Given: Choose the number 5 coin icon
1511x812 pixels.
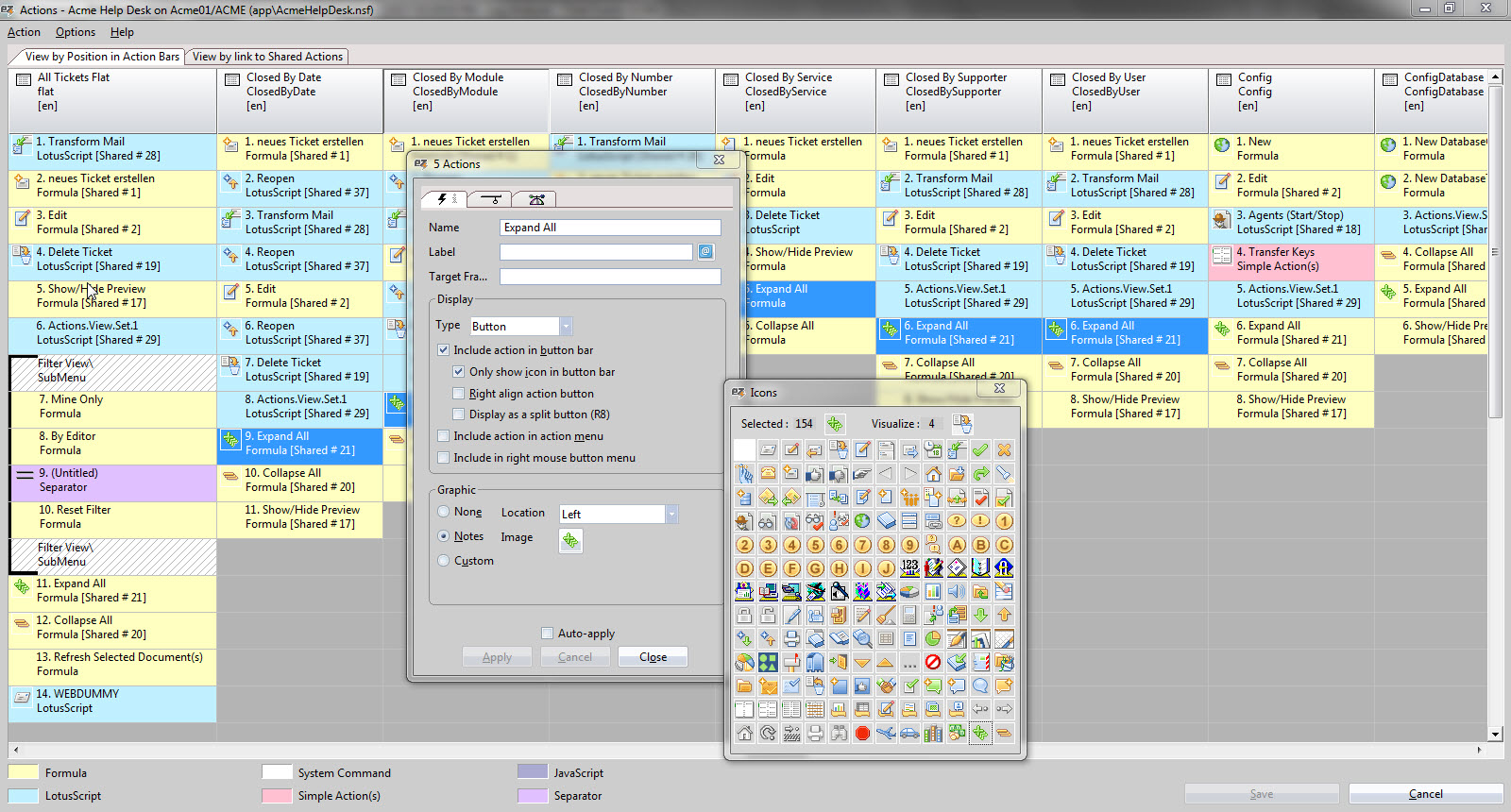Looking at the screenshot, I should click(x=816, y=545).
